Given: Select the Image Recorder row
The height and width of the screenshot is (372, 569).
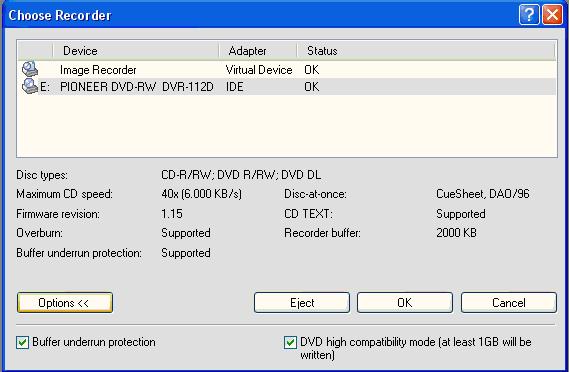Looking at the screenshot, I should coord(287,69).
